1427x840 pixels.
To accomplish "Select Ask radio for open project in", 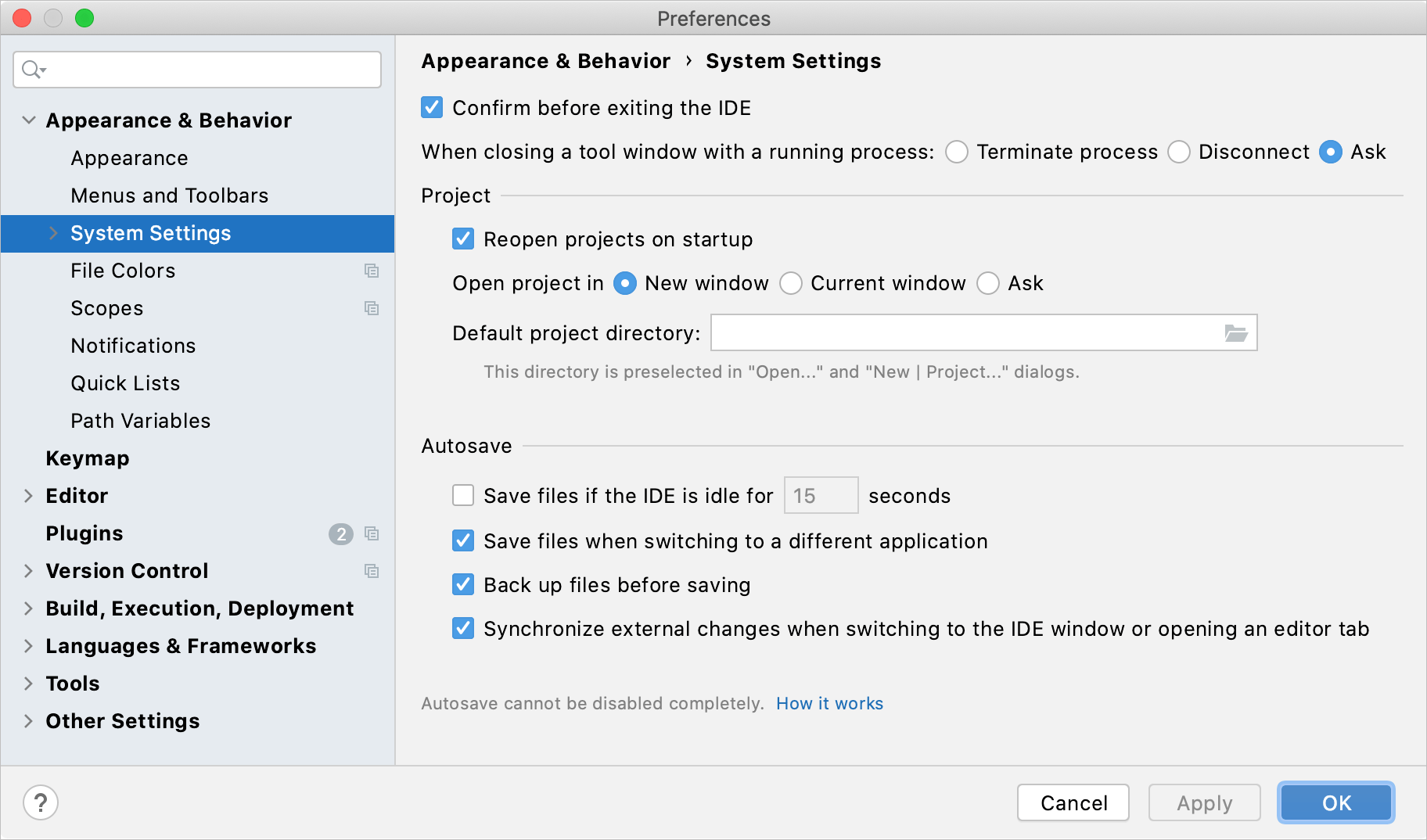I will click(988, 283).
